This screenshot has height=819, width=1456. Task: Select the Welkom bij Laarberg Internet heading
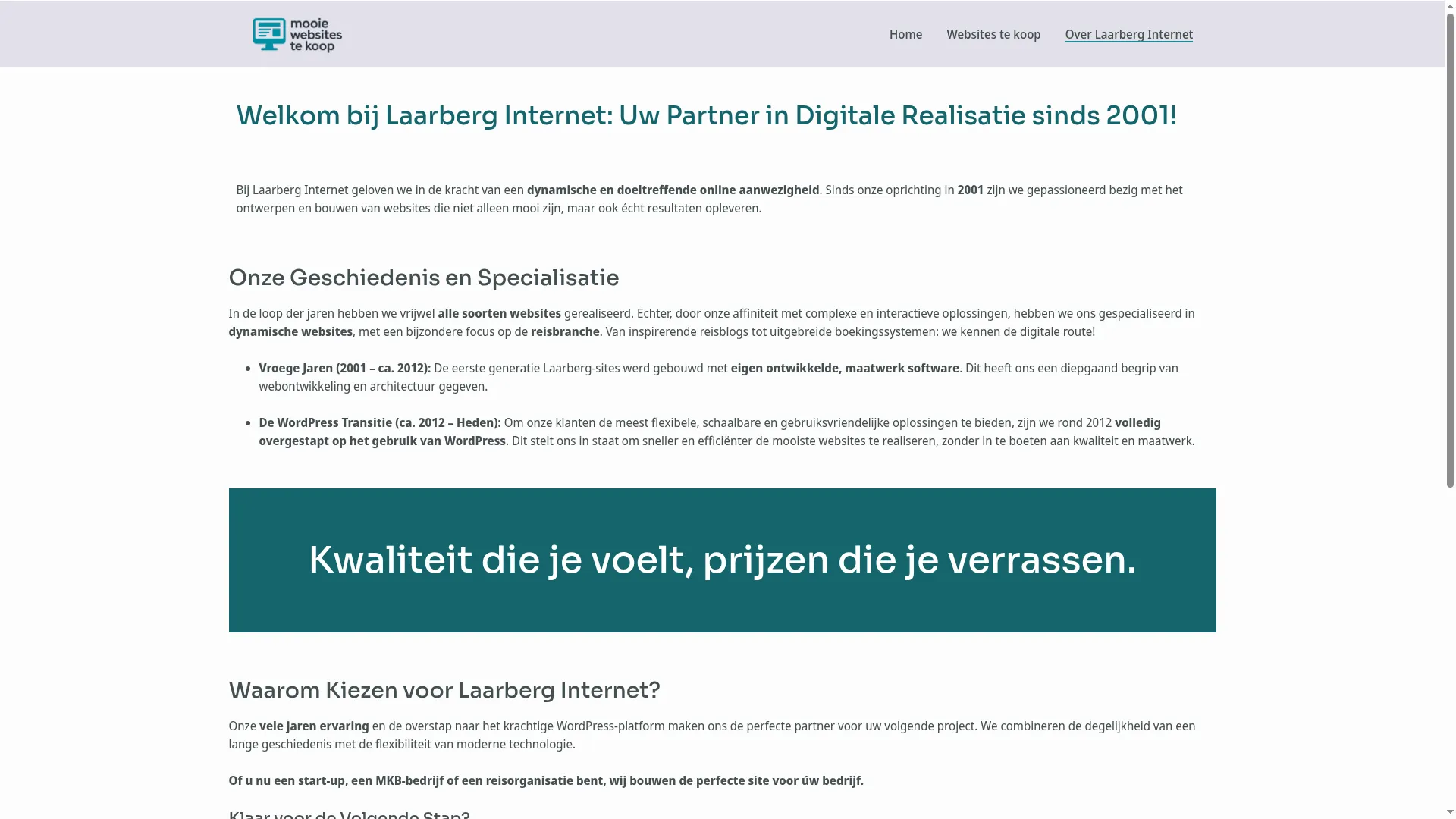coord(706,116)
